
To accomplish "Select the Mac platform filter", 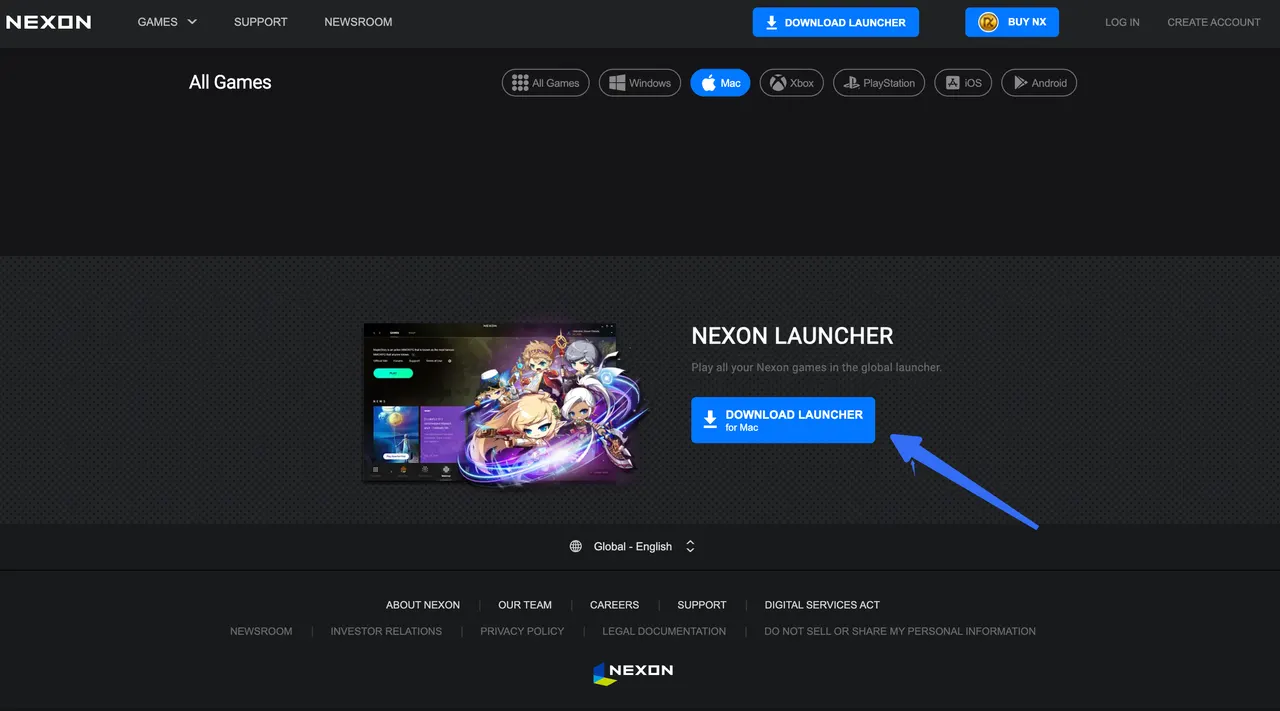I will (x=720, y=83).
